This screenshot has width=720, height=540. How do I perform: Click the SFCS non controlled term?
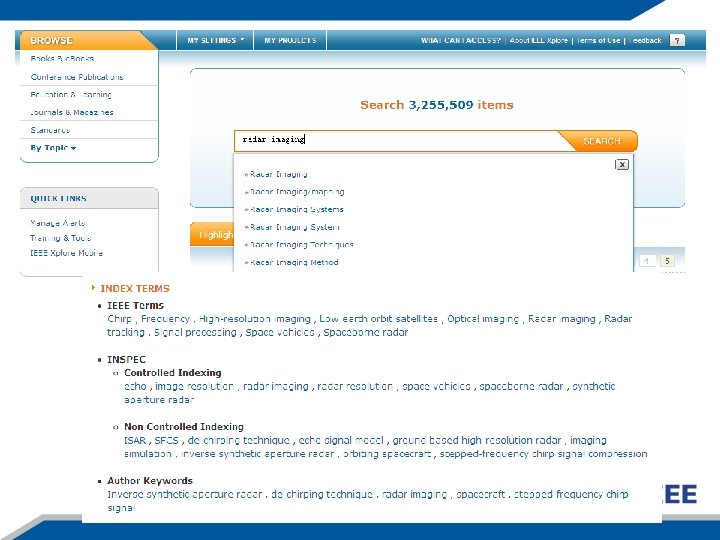coord(166,440)
